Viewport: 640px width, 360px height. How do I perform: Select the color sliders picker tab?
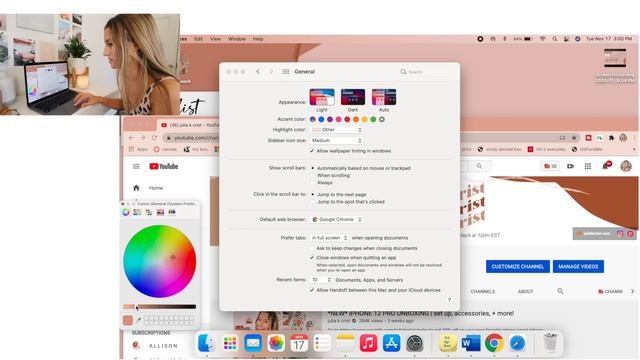click(137, 212)
